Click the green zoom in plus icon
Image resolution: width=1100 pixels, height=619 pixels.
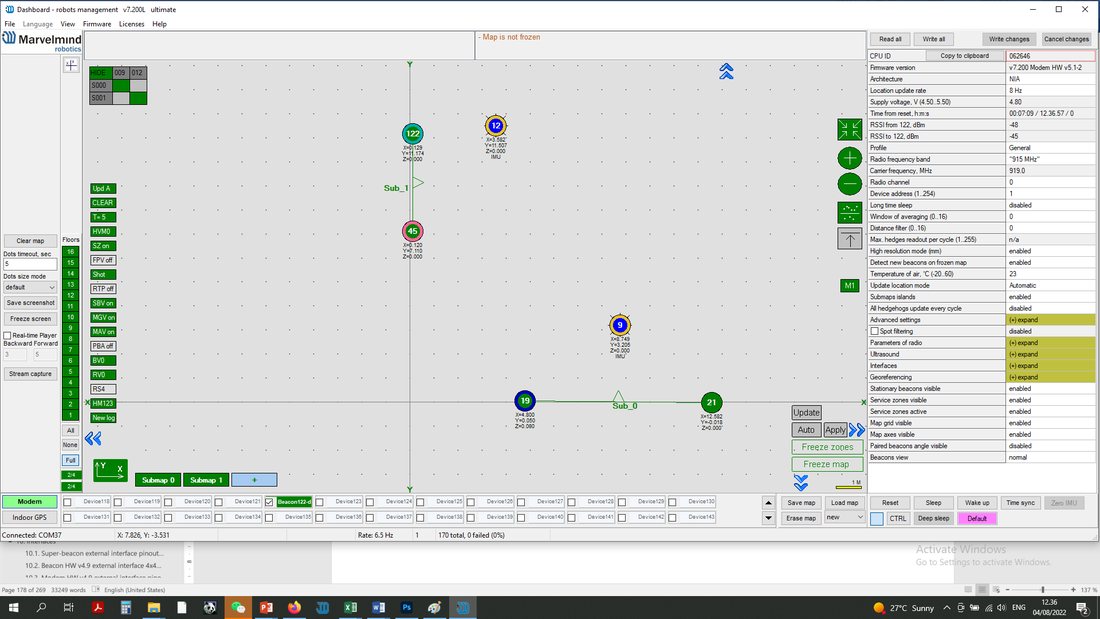(850, 158)
